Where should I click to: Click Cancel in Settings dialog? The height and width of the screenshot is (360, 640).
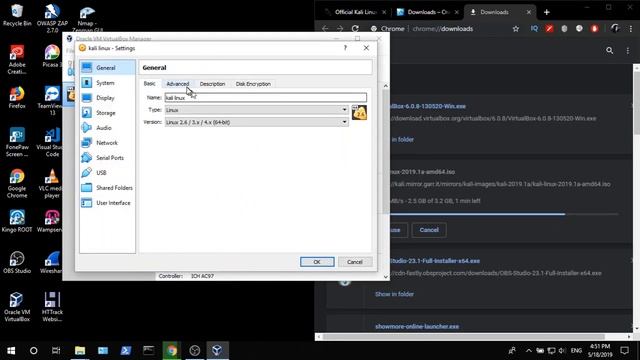(x=355, y=262)
